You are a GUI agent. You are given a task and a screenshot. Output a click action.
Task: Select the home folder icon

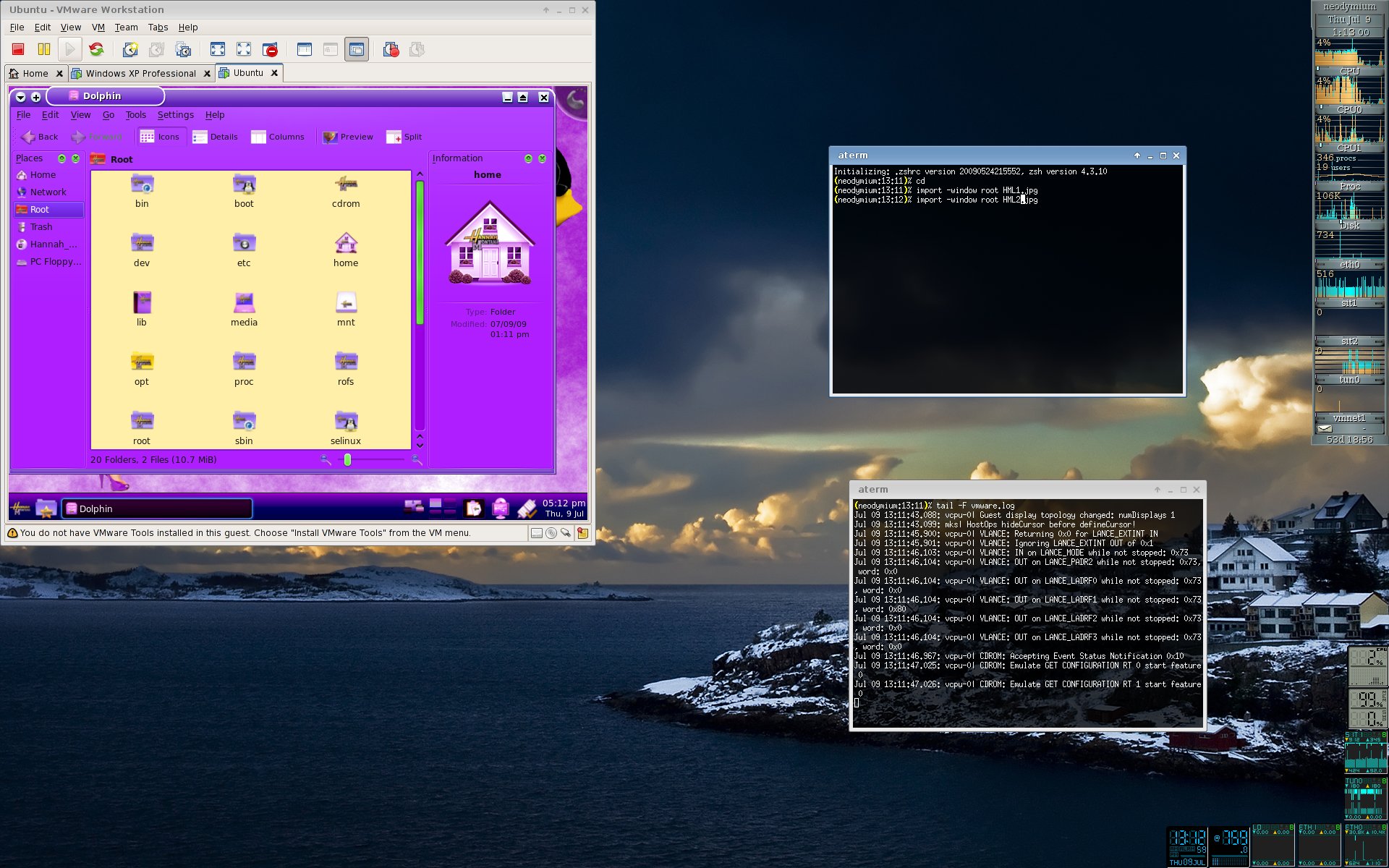pos(346,244)
